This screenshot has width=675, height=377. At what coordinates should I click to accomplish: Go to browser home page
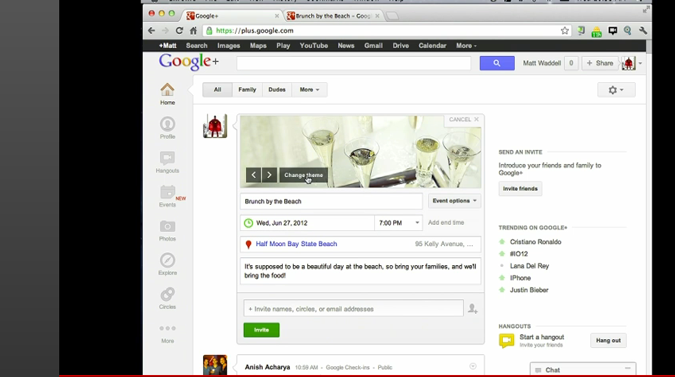pyautogui.click(x=193, y=31)
